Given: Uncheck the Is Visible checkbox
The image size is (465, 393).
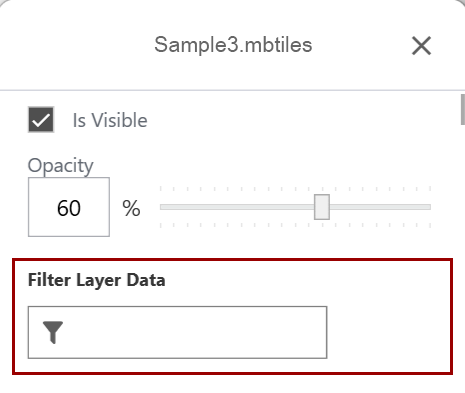Looking at the screenshot, I should [x=41, y=120].
